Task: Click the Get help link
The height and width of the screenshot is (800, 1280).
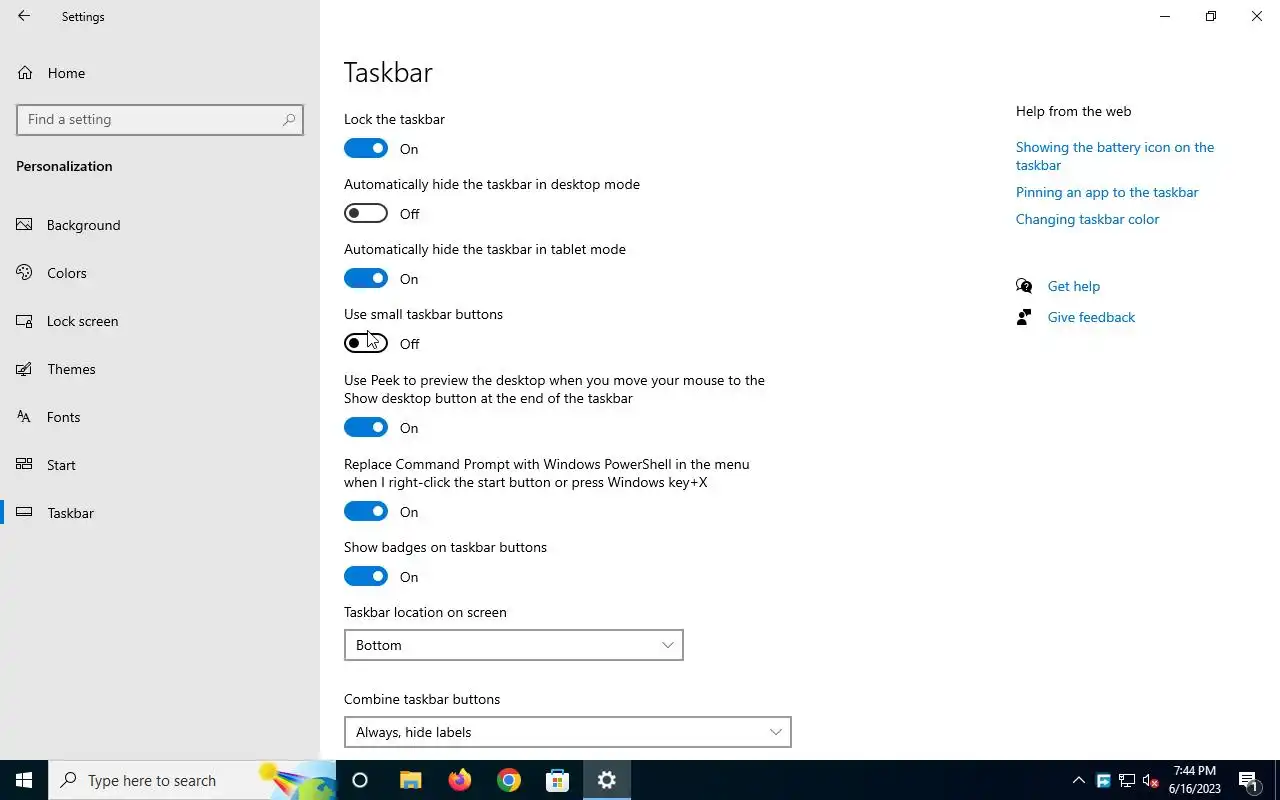Action: (x=1074, y=286)
